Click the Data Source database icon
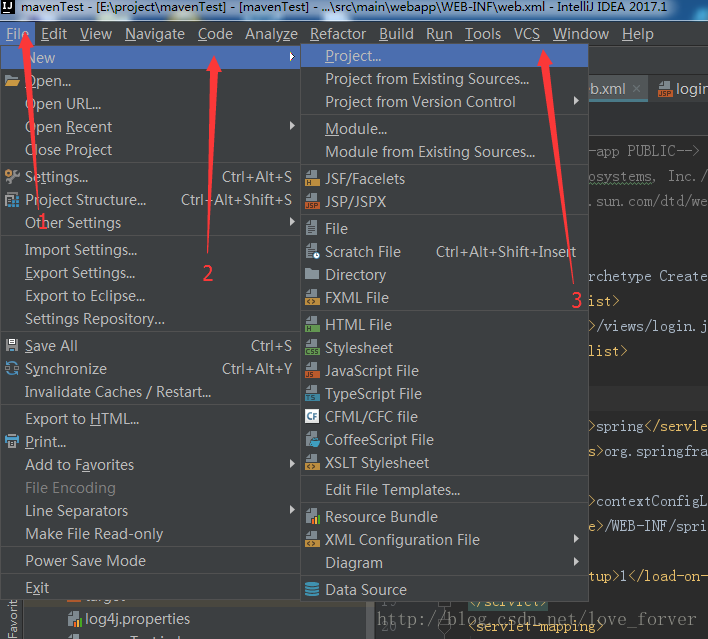 click(312, 589)
